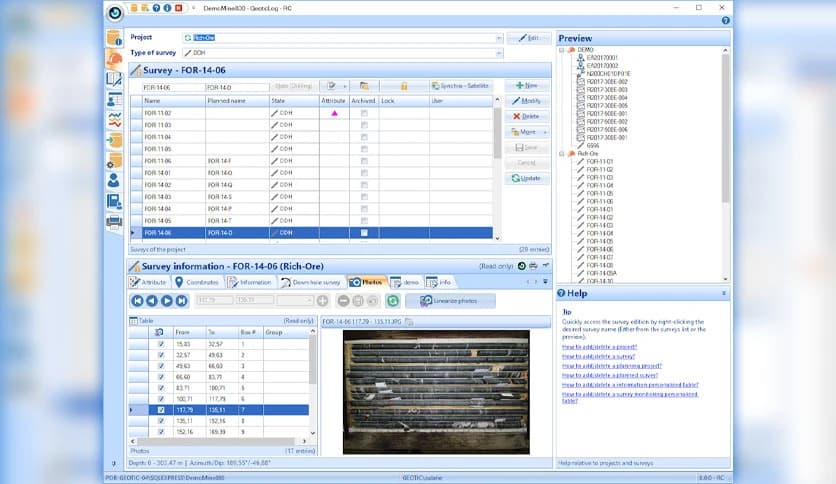Image resolution: width=836 pixels, height=484 pixels.
Task: Click the Update button
Action: 526,178
